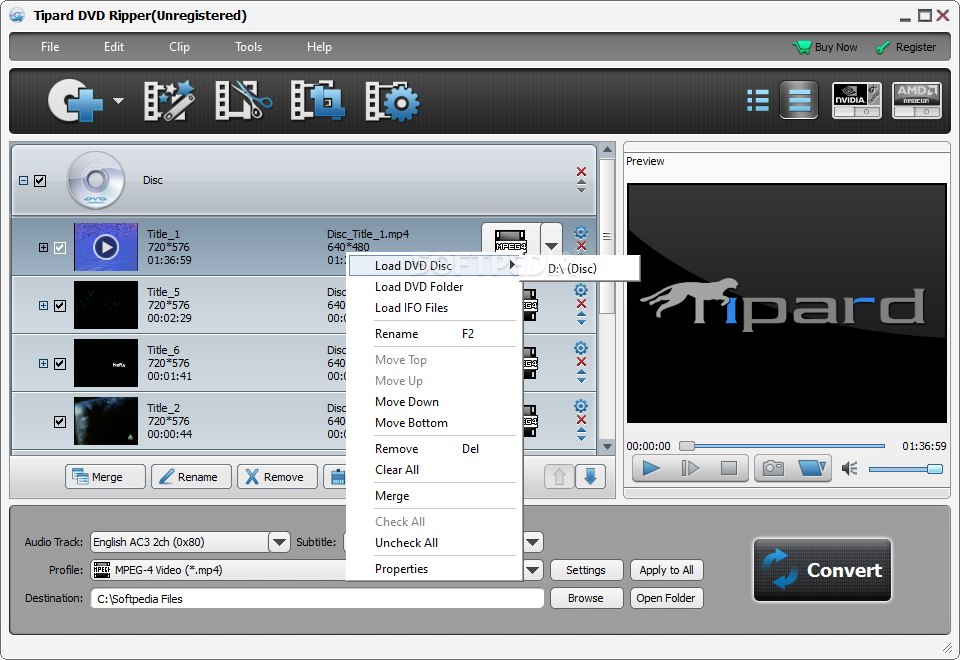960x660 pixels.
Task: Open Title_1 MPEG4 format icon
Action: pyautogui.click(x=511, y=241)
